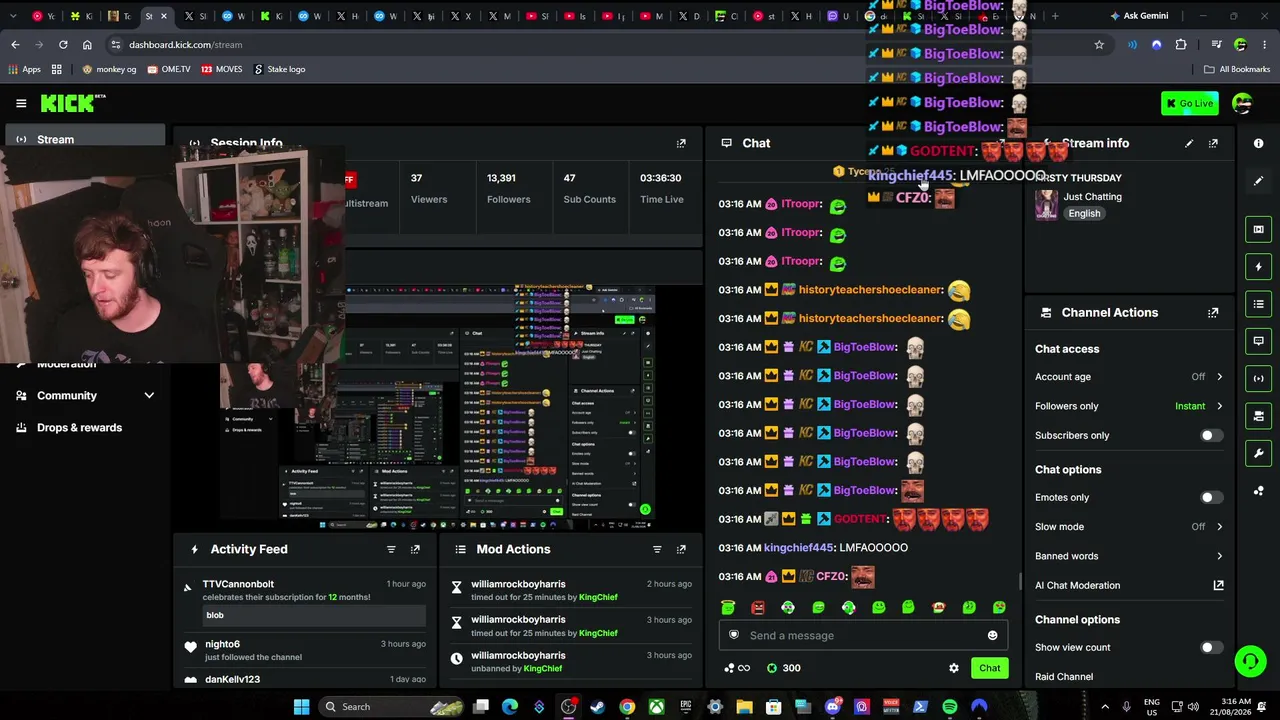Click the English language tag
Image resolution: width=1280 pixels, height=720 pixels.
pos(1084,213)
